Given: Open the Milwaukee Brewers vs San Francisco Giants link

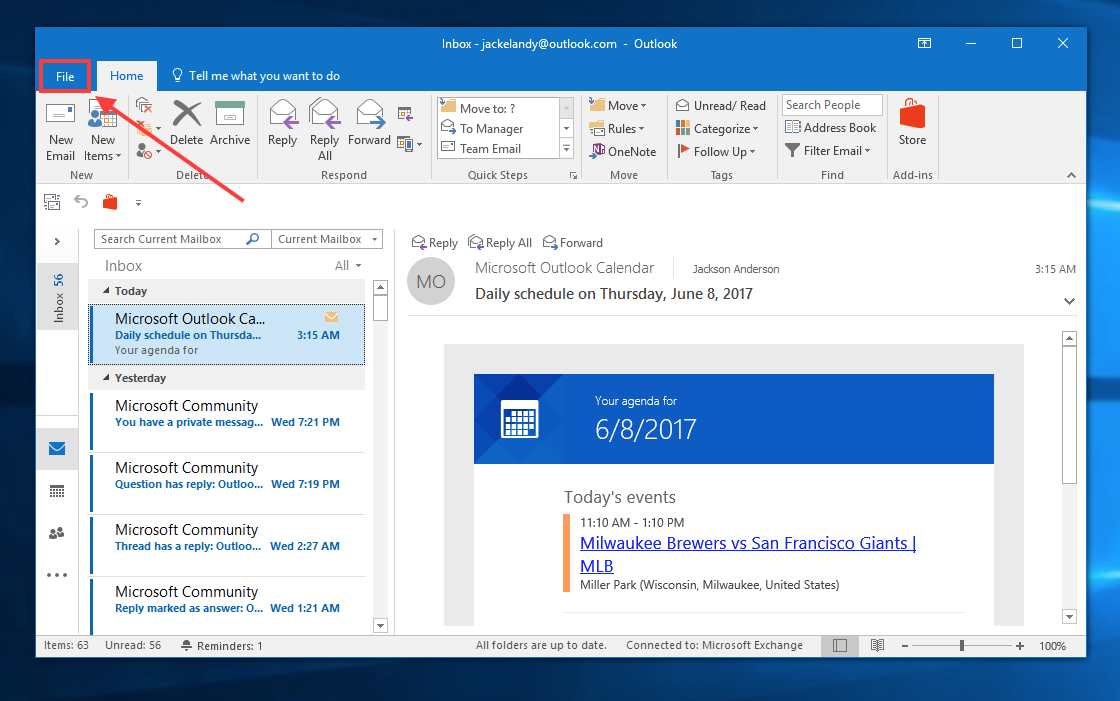Looking at the screenshot, I should [x=748, y=554].
